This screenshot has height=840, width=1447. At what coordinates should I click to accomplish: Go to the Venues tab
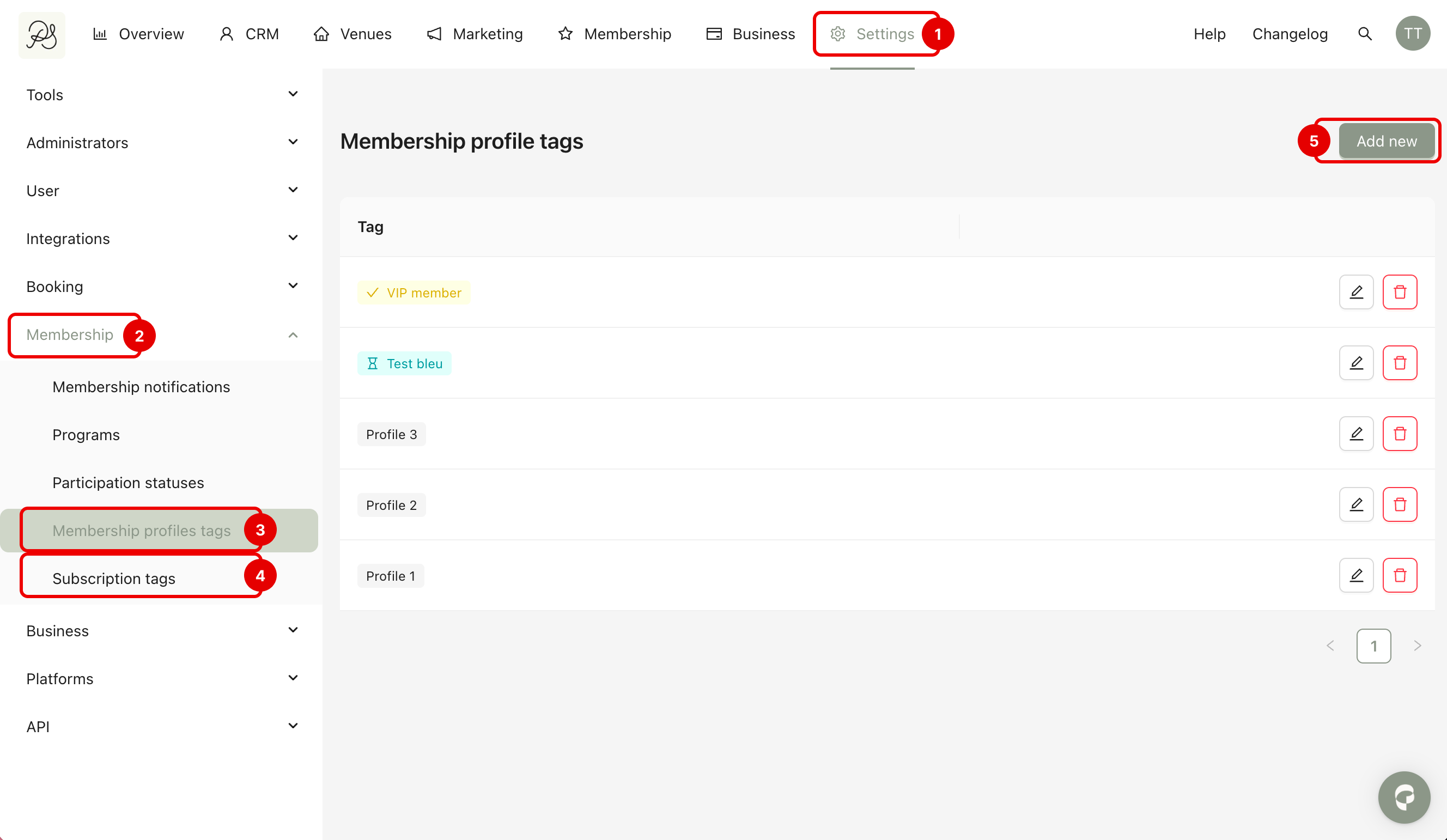(352, 34)
